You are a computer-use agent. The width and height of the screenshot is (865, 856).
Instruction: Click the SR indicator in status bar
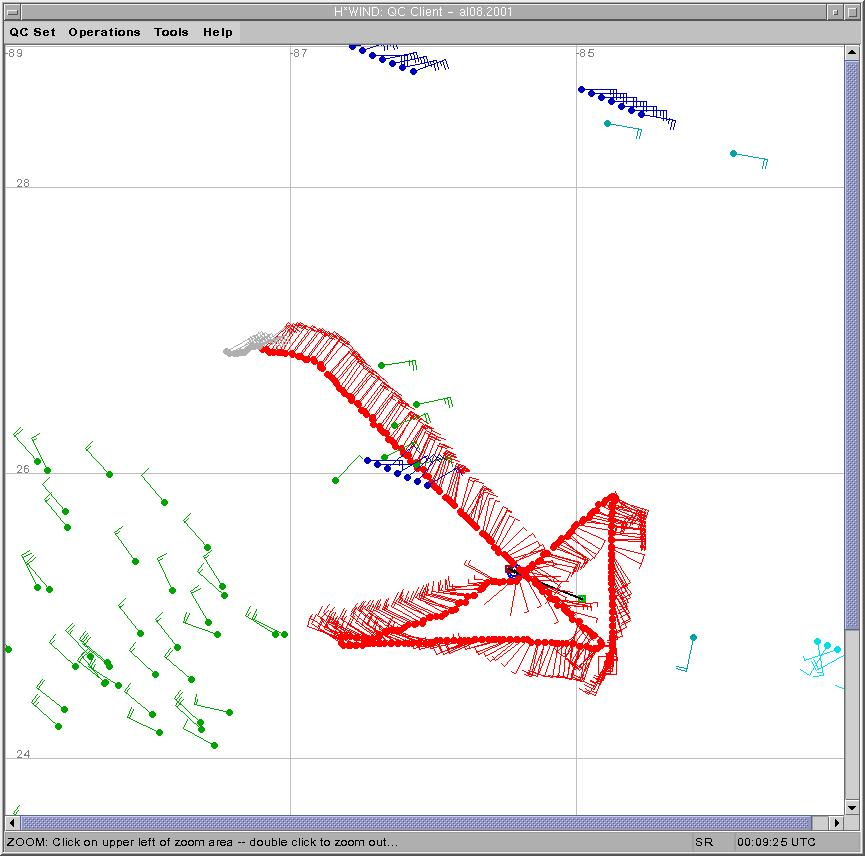pyautogui.click(x=704, y=842)
